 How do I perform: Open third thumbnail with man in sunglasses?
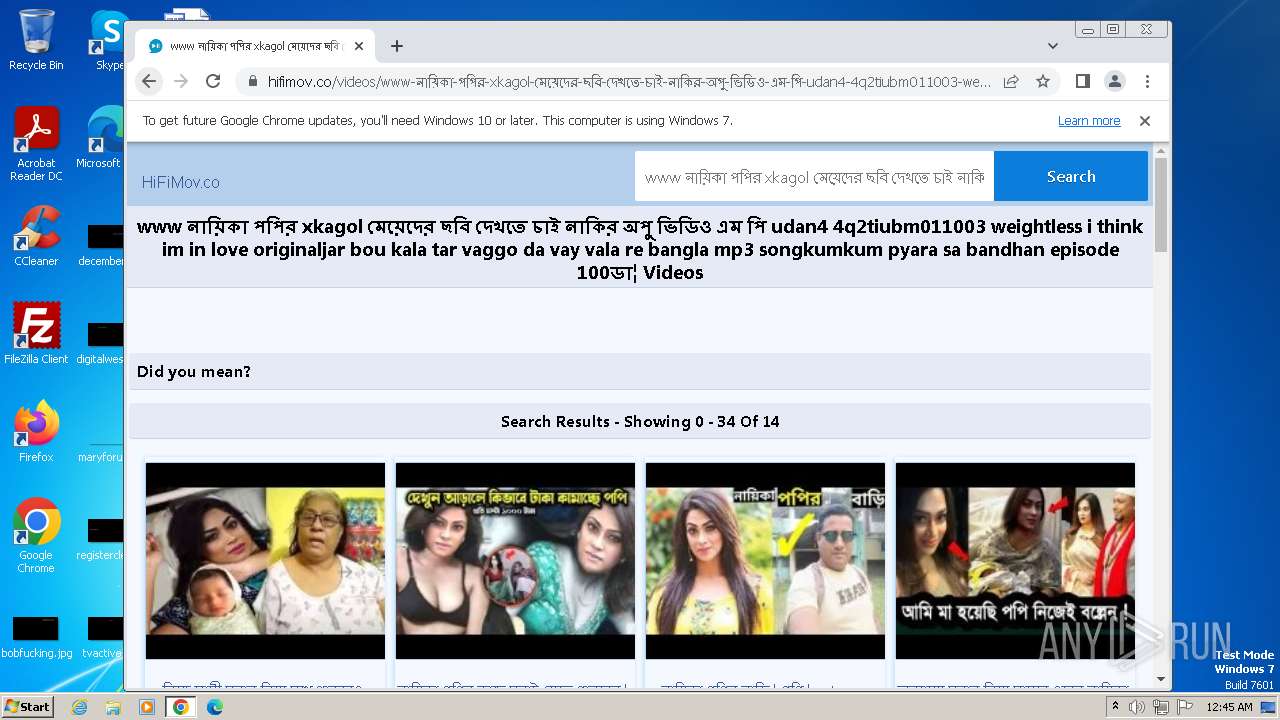[x=765, y=561]
